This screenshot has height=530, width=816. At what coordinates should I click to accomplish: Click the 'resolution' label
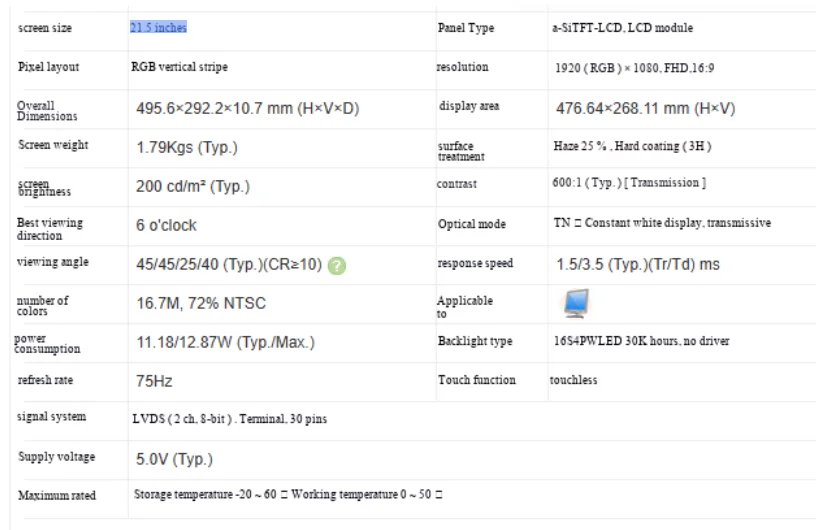click(462, 67)
